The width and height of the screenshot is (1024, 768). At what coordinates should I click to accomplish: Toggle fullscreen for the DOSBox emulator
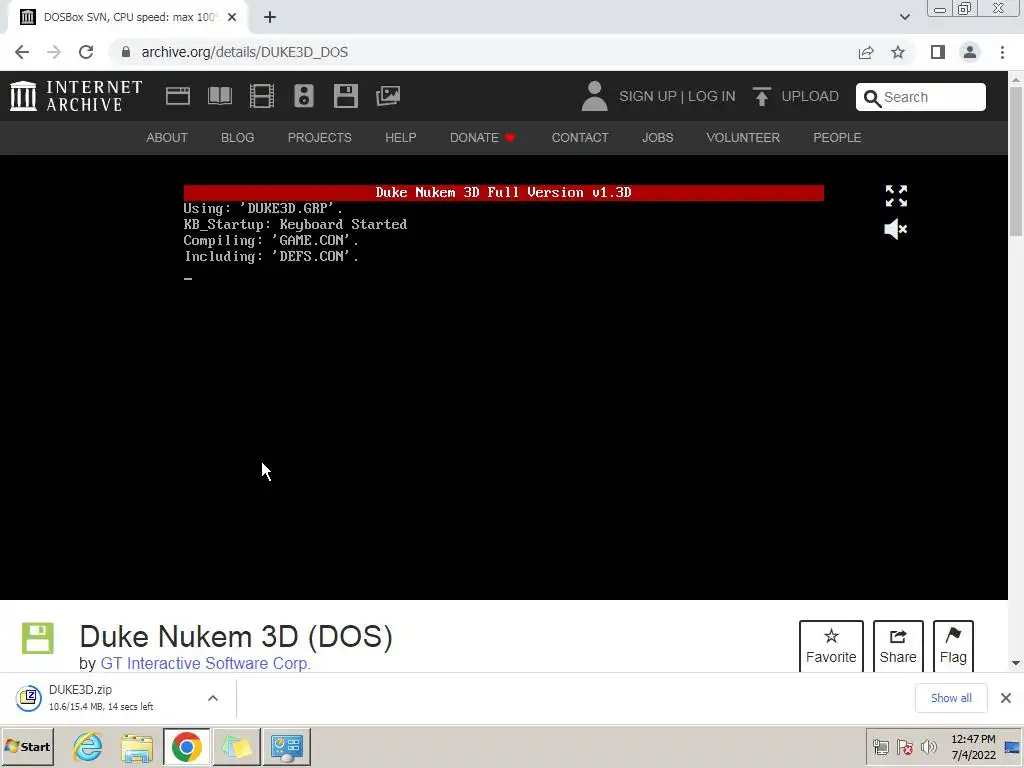point(896,195)
